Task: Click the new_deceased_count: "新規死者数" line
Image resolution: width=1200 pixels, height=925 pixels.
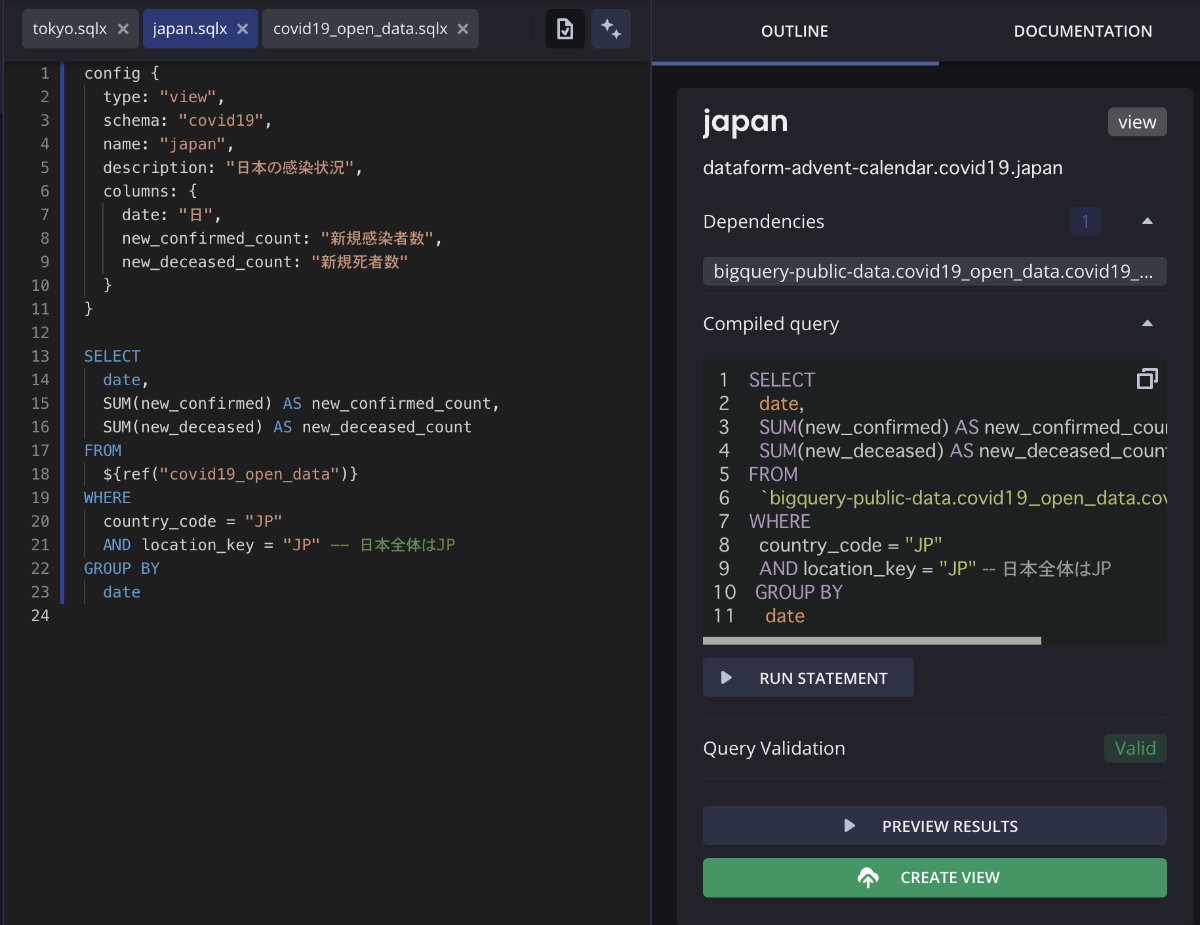Action: pyautogui.click(x=265, y=262)
